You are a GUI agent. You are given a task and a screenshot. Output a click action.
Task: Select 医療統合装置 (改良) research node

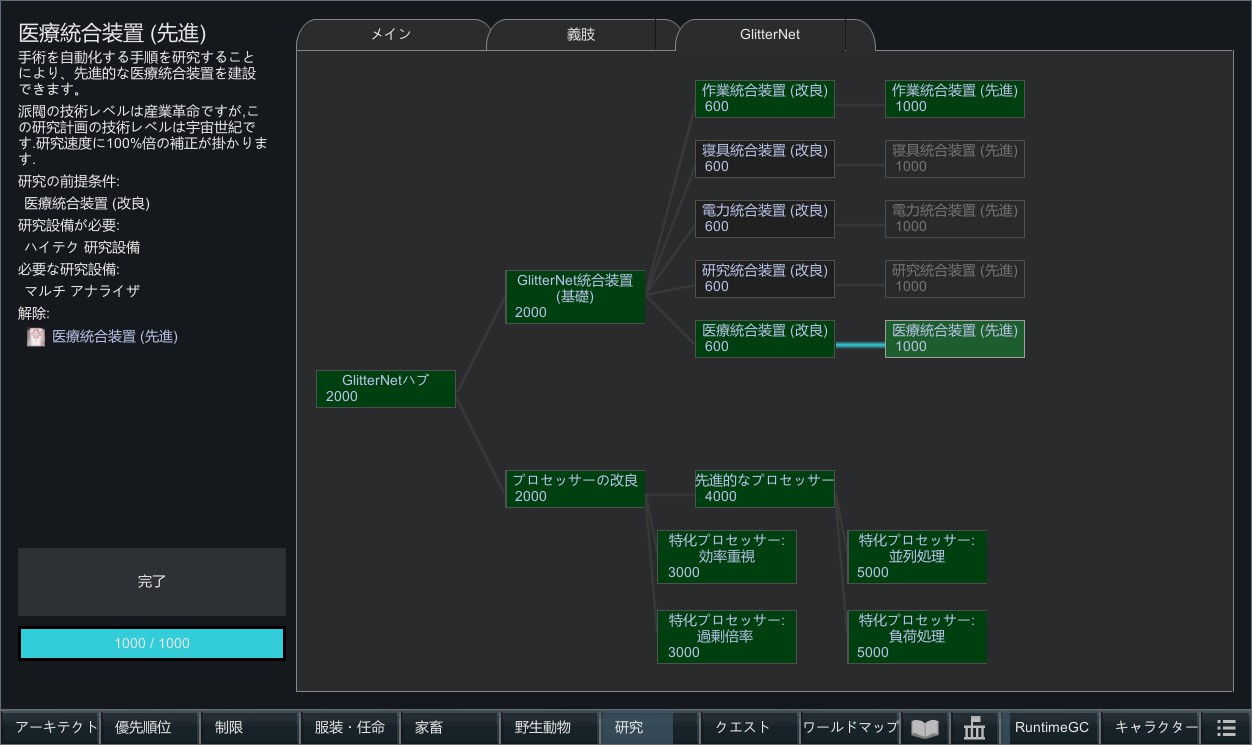click(765, 339)
